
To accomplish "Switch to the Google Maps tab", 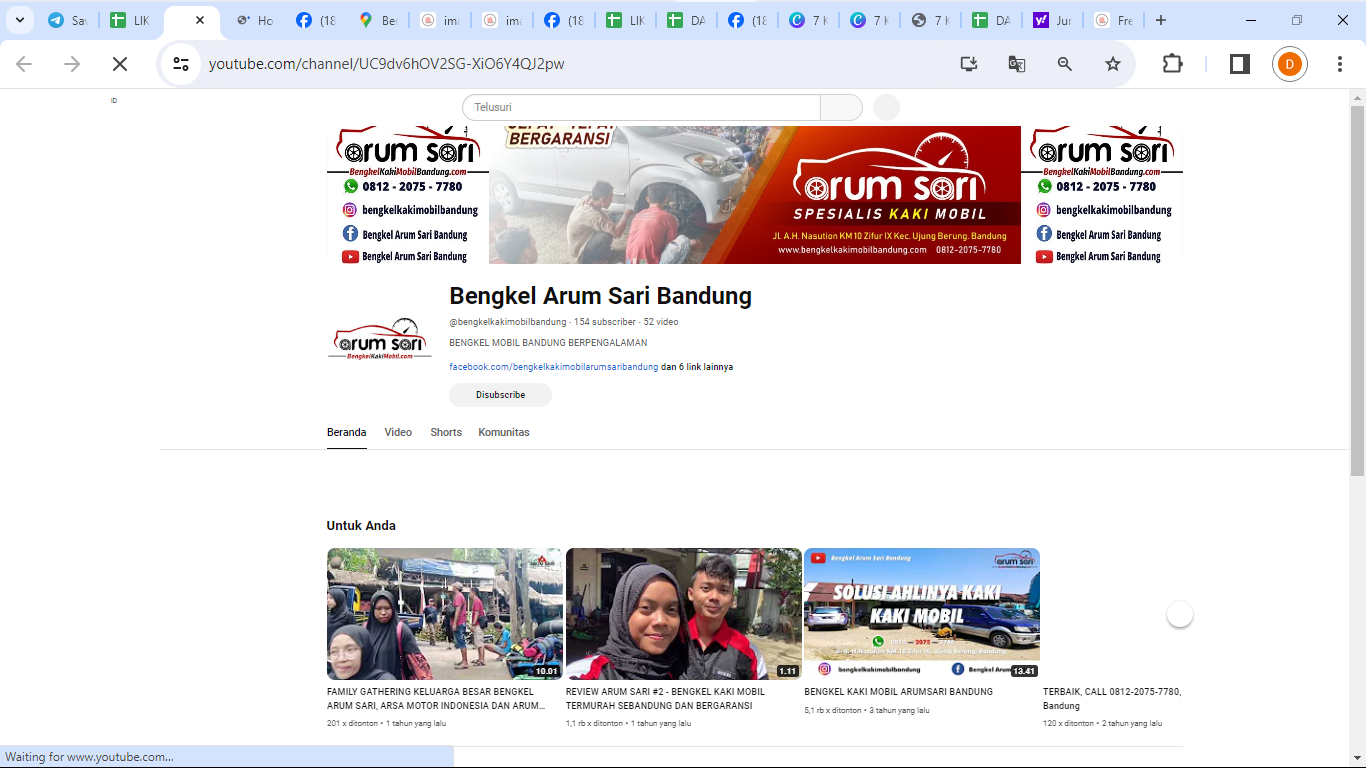I will (378, 20).
